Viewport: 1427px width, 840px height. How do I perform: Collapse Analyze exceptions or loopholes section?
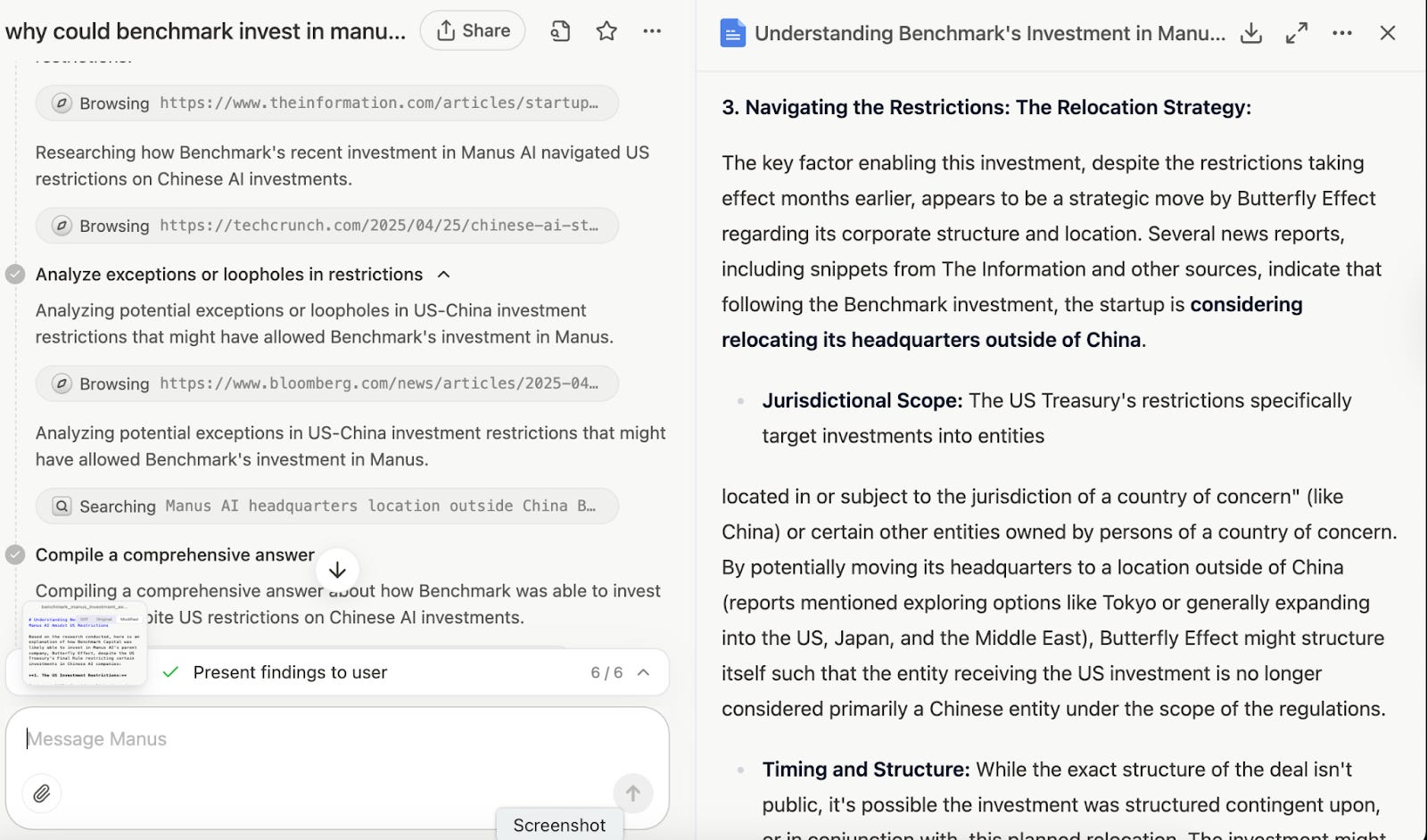(444, 275)
